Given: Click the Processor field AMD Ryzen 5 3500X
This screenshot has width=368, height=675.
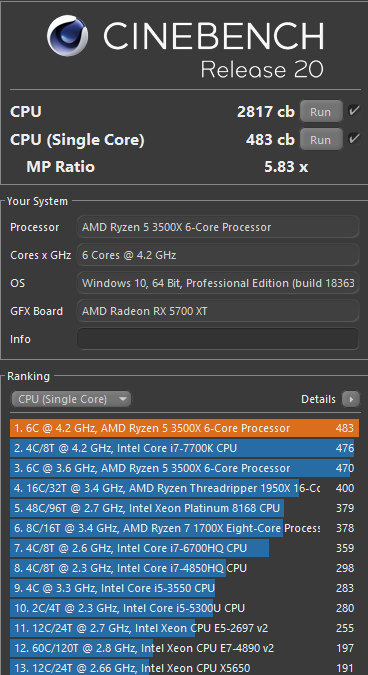Looking at the screenshot, I should [x=218, y=227].
